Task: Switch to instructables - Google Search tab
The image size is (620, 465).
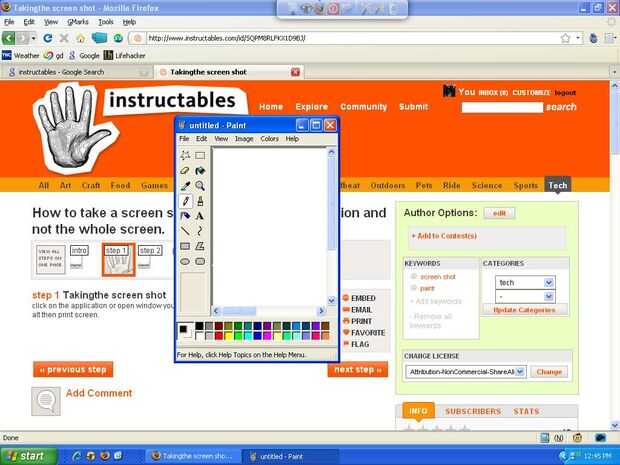Action: (77, 72)
